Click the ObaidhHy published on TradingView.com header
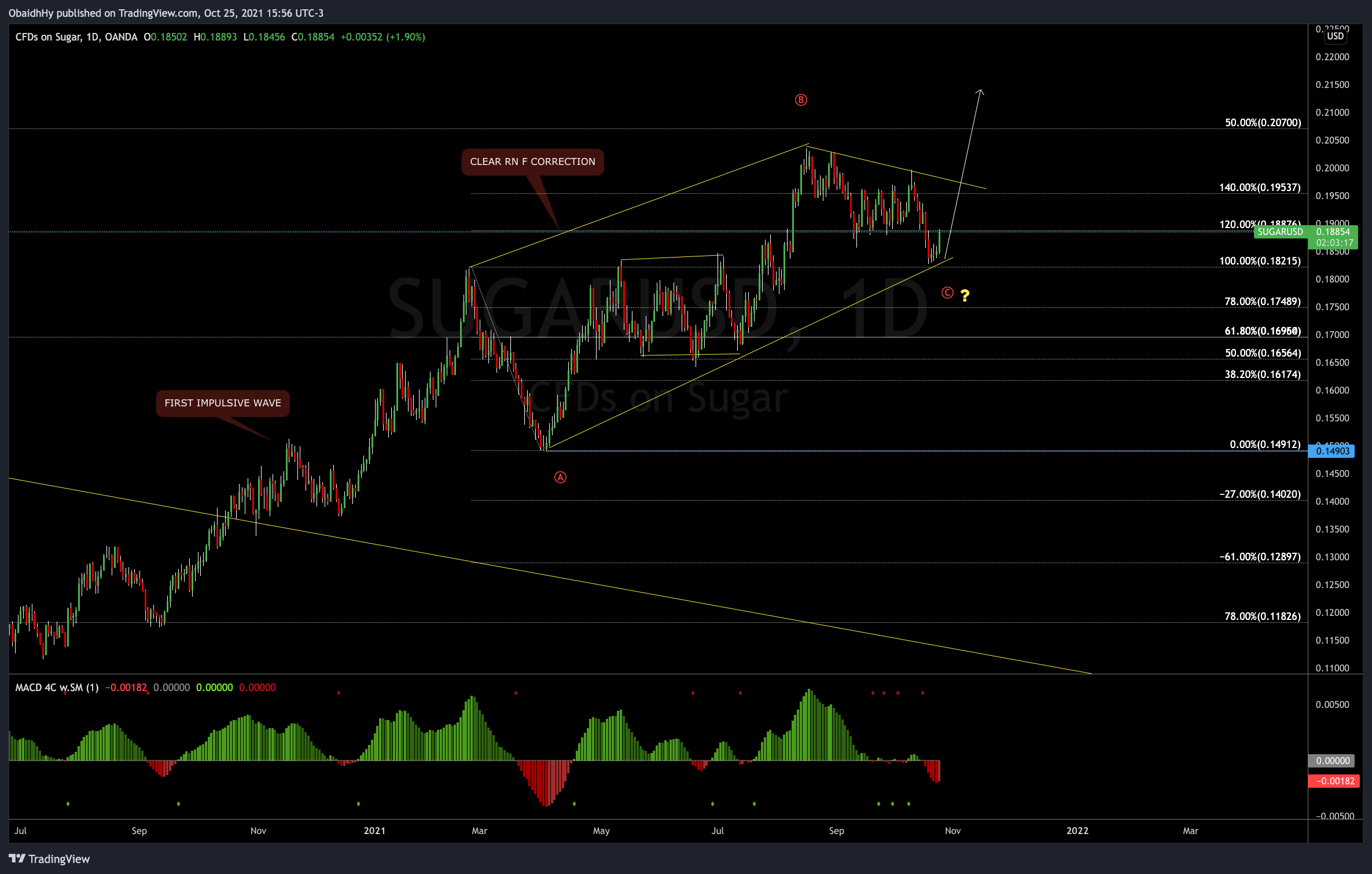Screen dimensions: 1372x874 166,13
